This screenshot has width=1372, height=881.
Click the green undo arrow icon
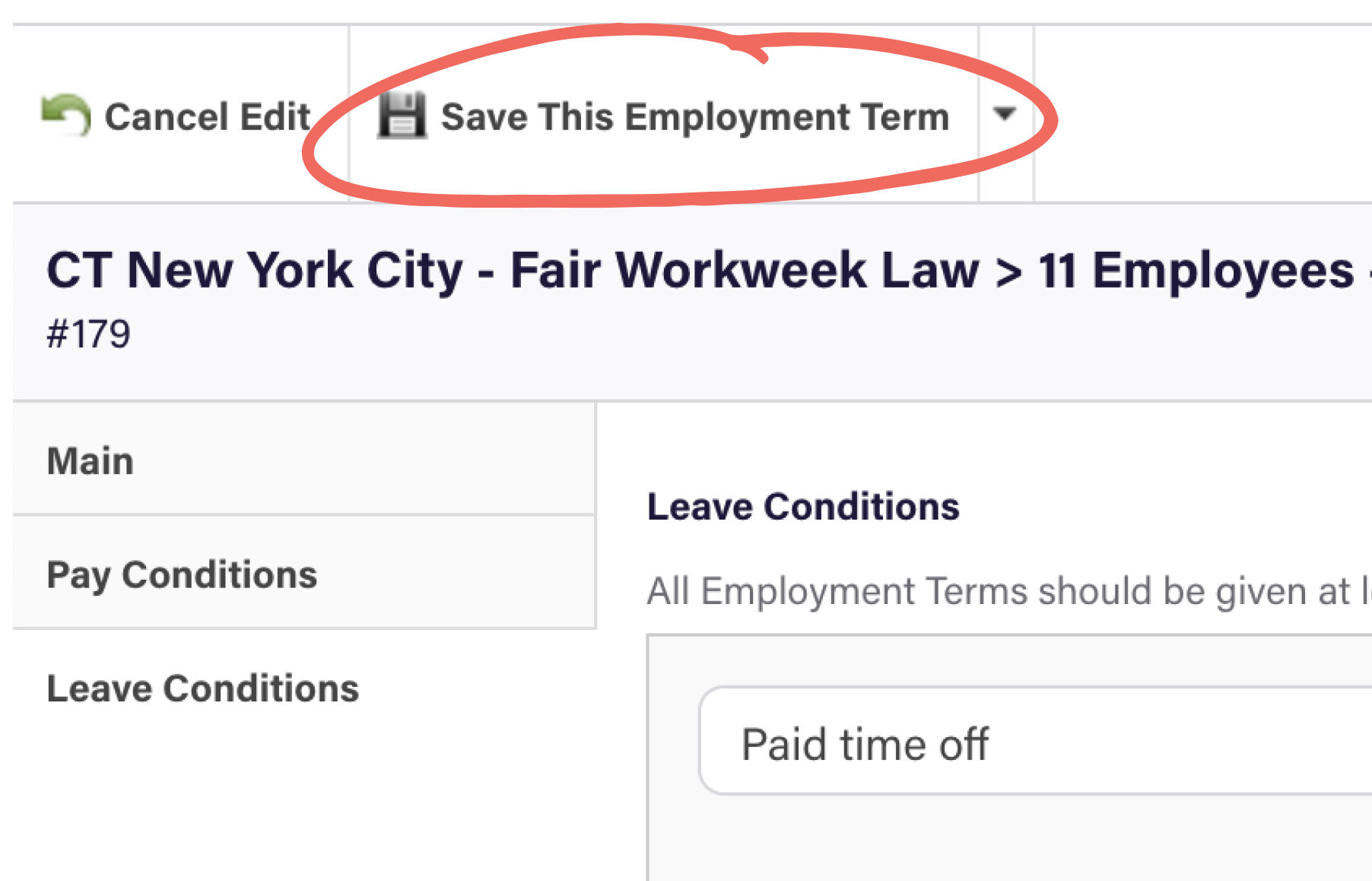[x=66, y=116]
